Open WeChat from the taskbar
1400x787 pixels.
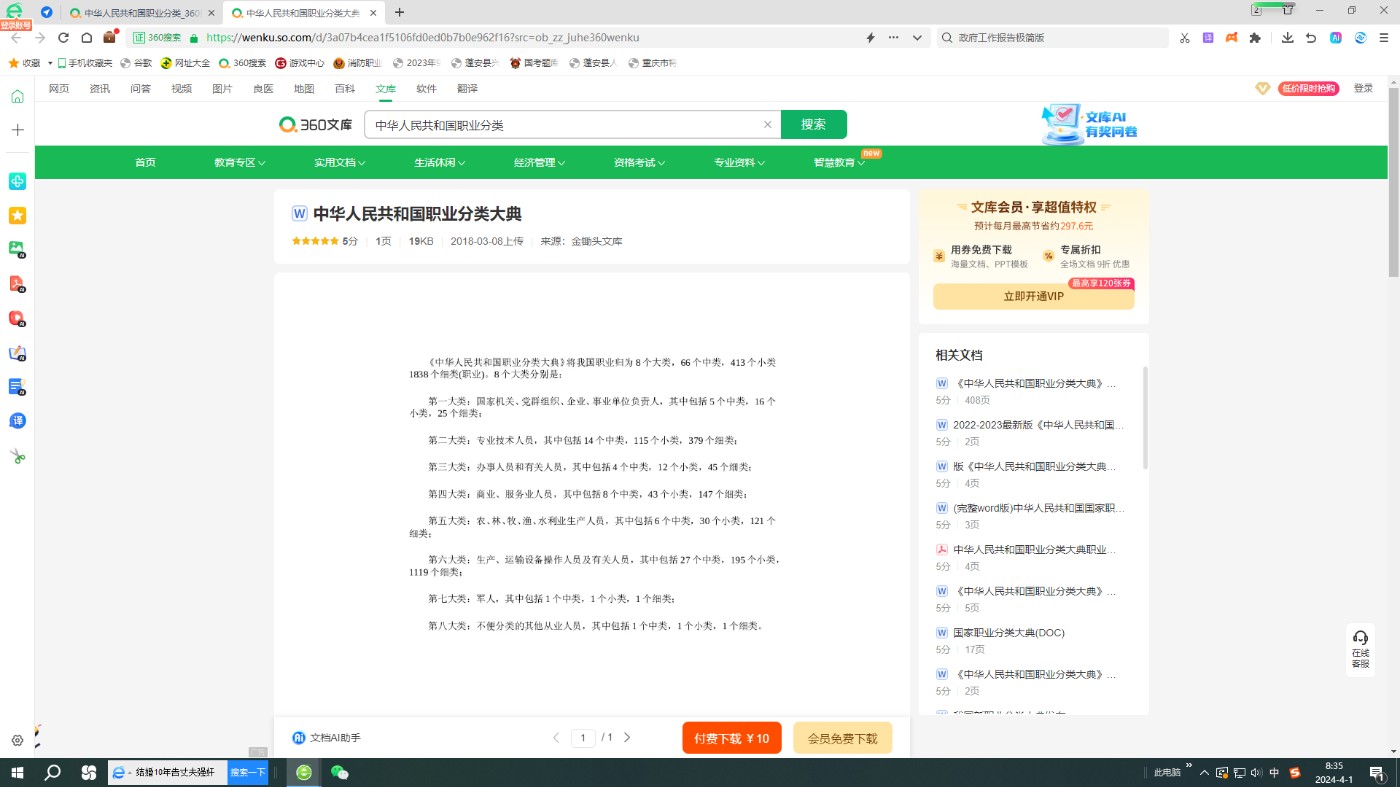pos(340,772)
